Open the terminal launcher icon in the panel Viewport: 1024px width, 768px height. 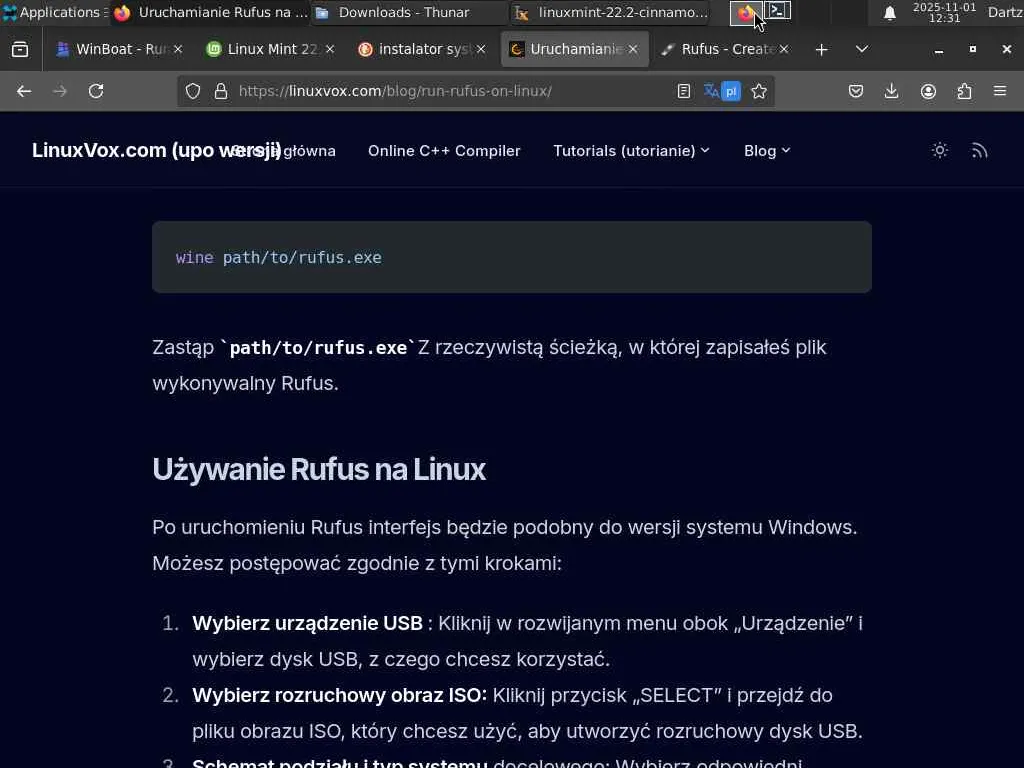click(777, 11)
